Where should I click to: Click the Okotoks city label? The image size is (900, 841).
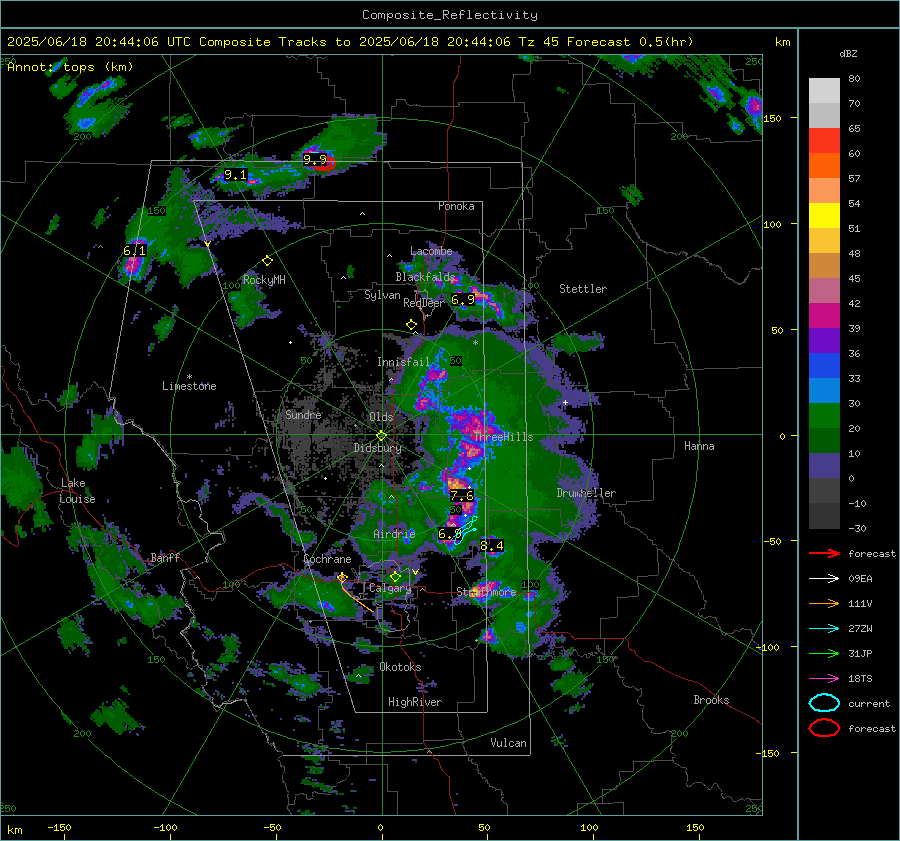pos(400,667)
